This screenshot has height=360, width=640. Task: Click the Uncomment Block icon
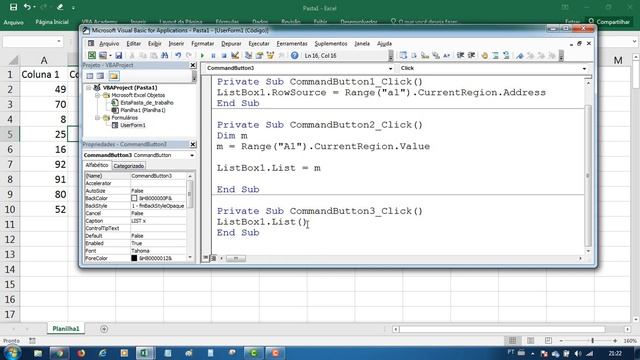pyautogui.click(x=506, y=56)
